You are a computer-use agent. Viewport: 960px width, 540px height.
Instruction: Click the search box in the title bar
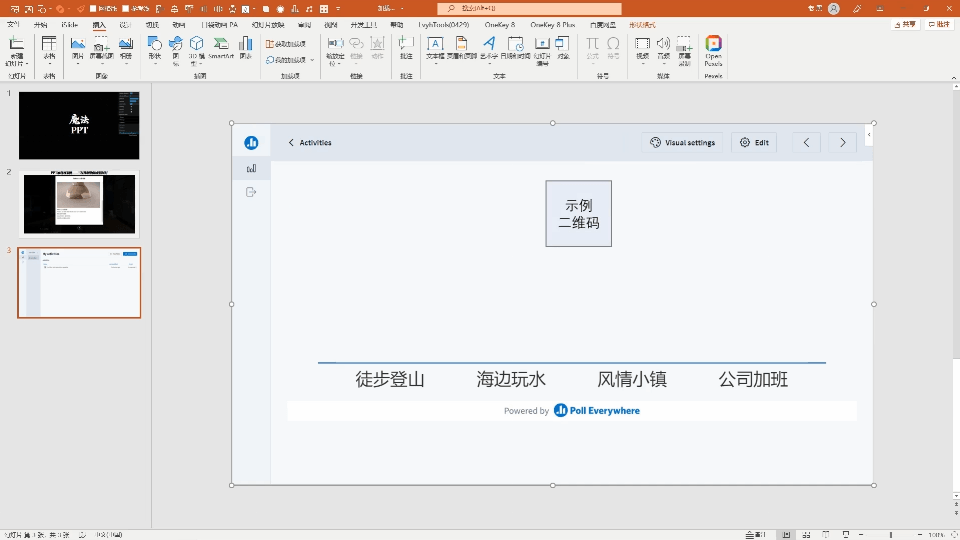[x=530, y=9]
